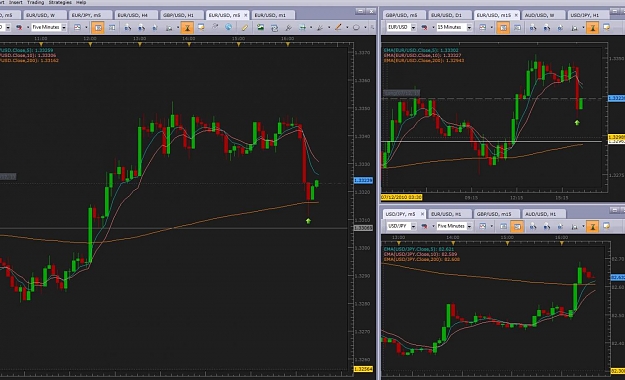Open the Insert menu

tap(16, 2)
